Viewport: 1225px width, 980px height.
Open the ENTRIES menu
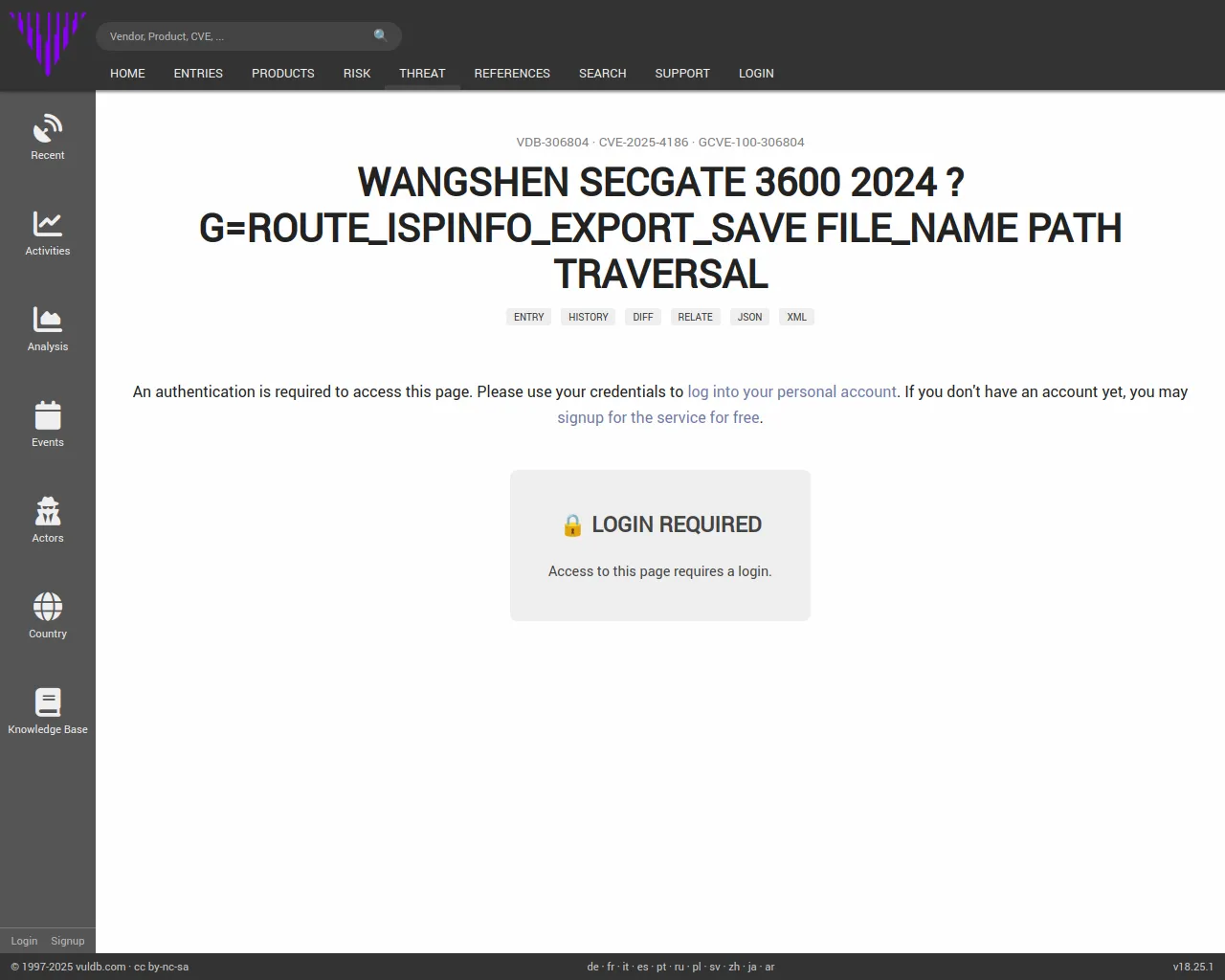(198, 73)
